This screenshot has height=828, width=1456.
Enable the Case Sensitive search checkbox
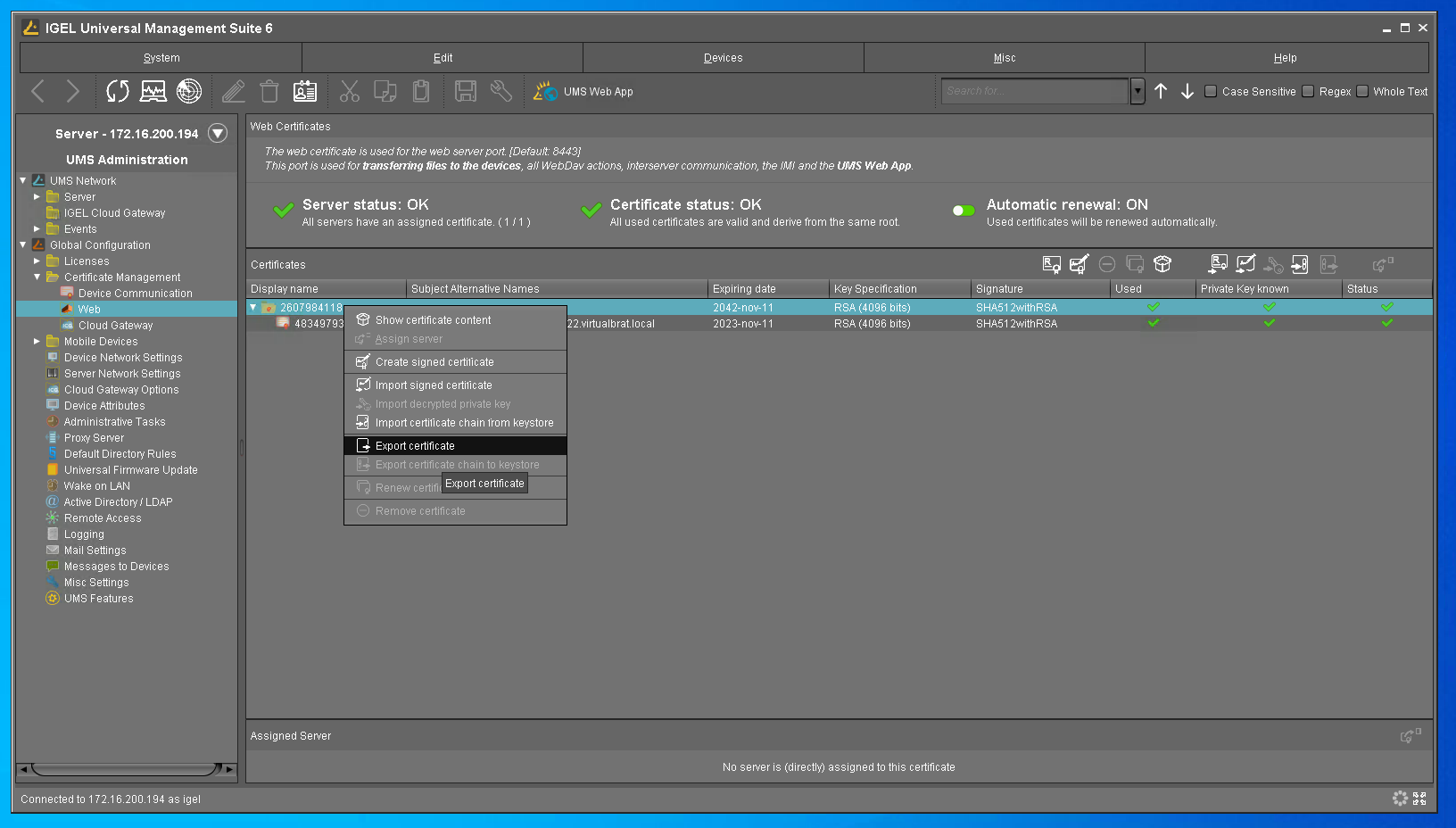coord(1210,91)
